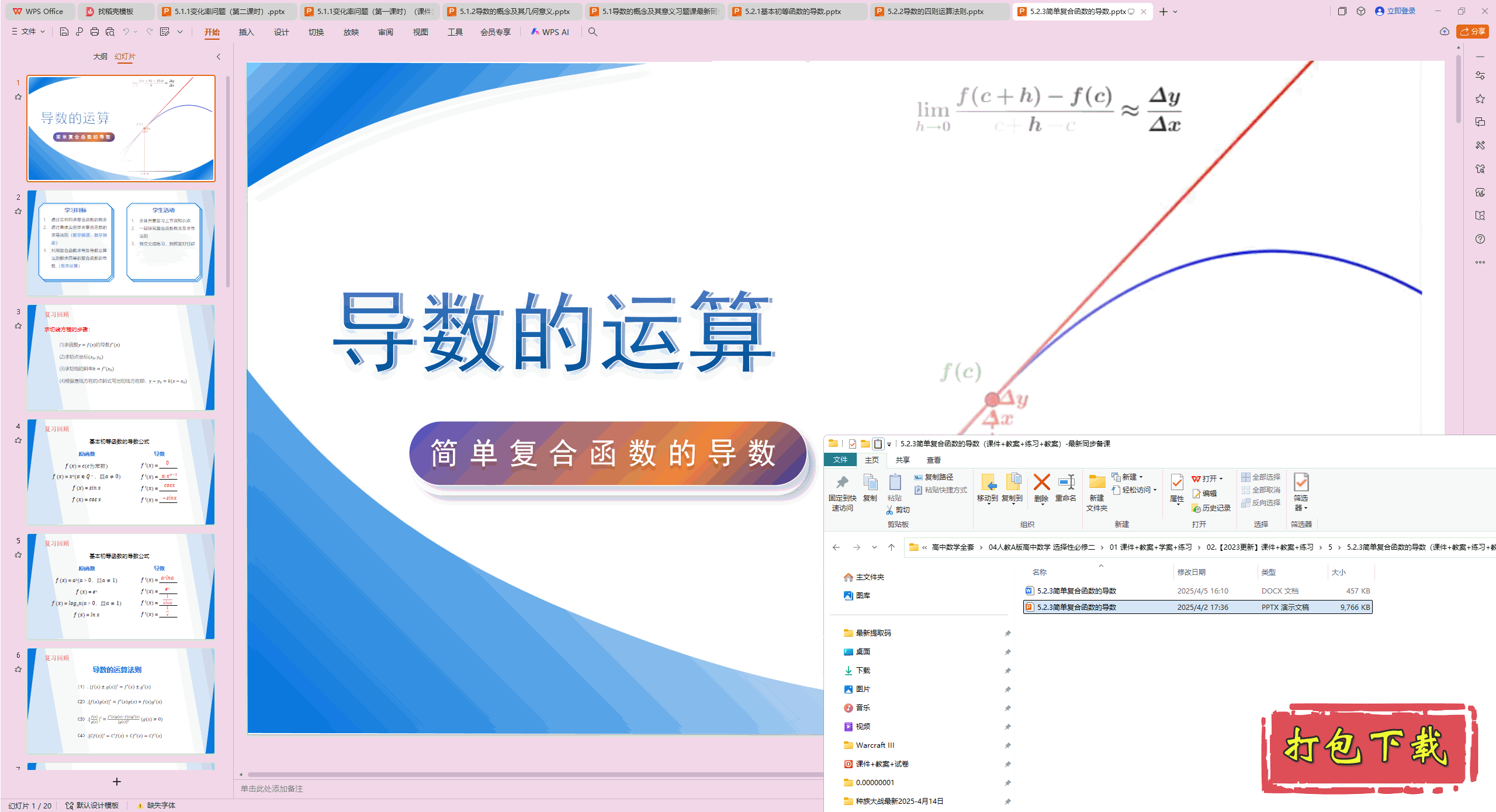Click History in Explorer ribbon

coord(1211,508)
